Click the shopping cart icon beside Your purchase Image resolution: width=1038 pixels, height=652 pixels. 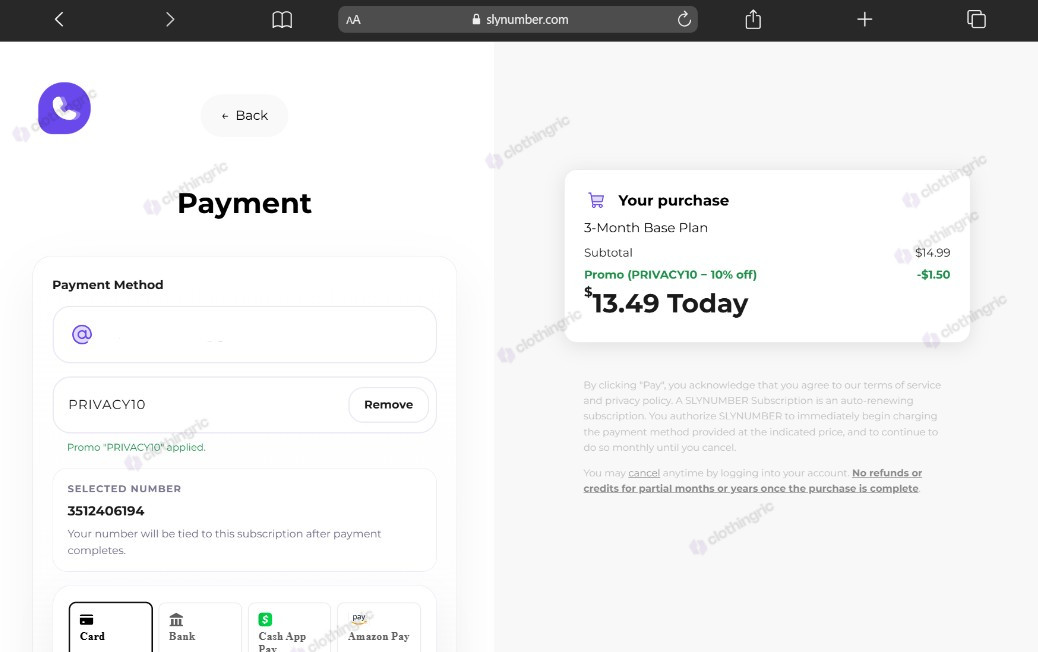point(596,200)
